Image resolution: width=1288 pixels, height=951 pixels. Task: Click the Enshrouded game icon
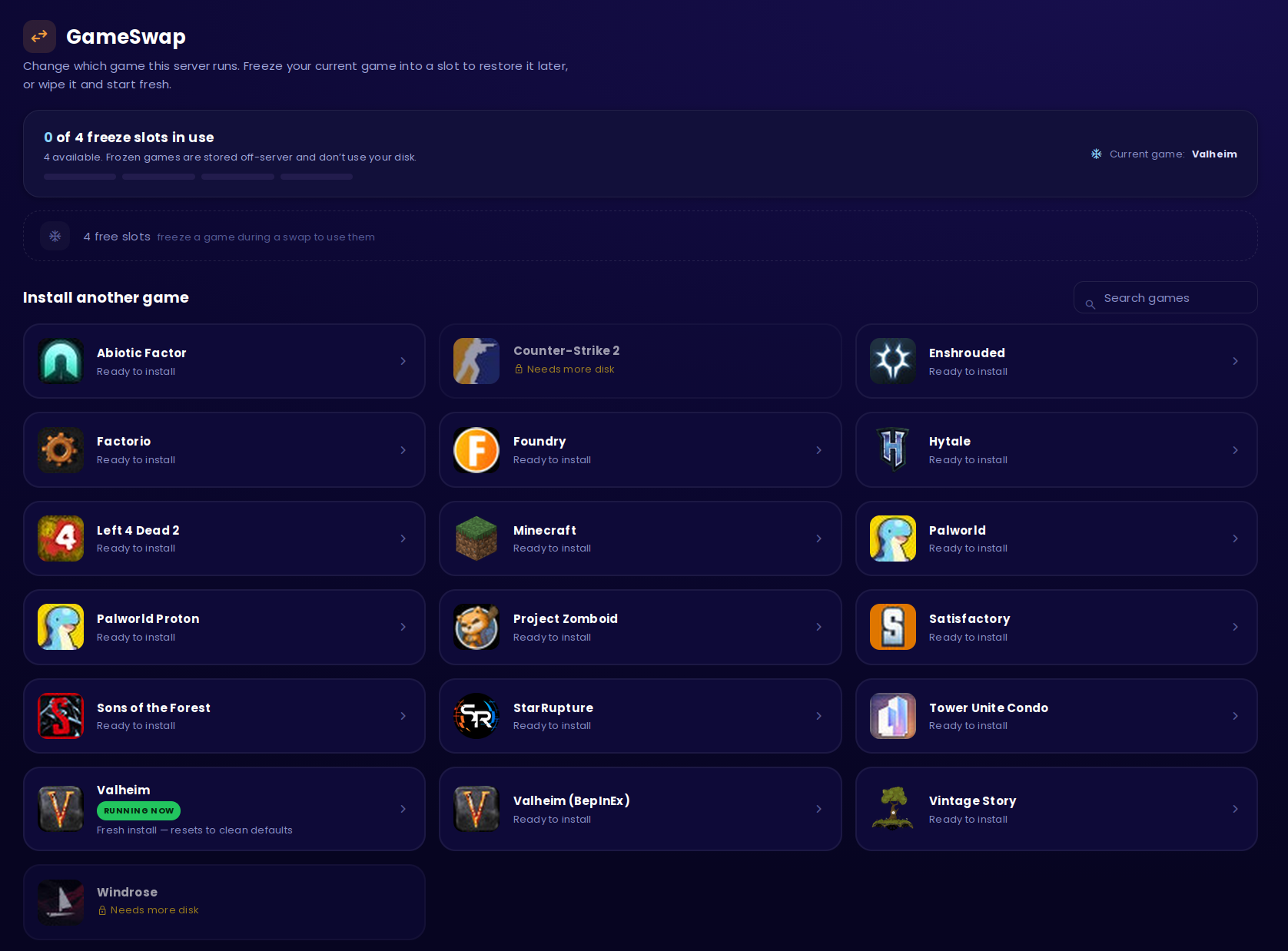click(893, 361)
